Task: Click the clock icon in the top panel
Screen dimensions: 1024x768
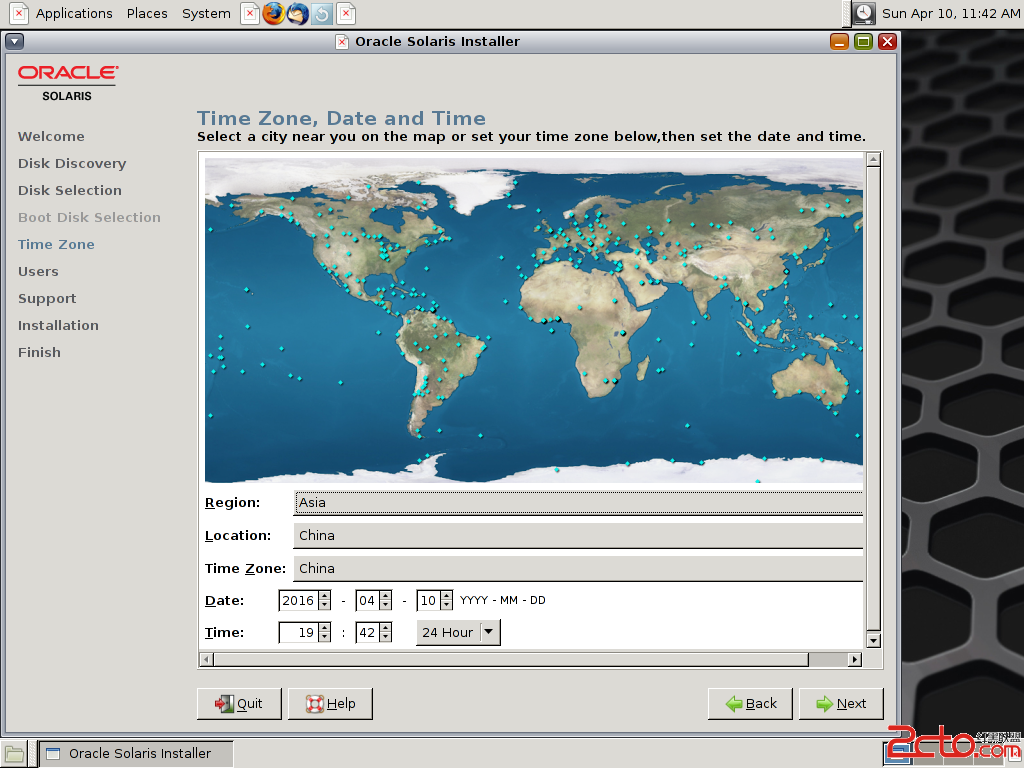Action: (863, 13)
